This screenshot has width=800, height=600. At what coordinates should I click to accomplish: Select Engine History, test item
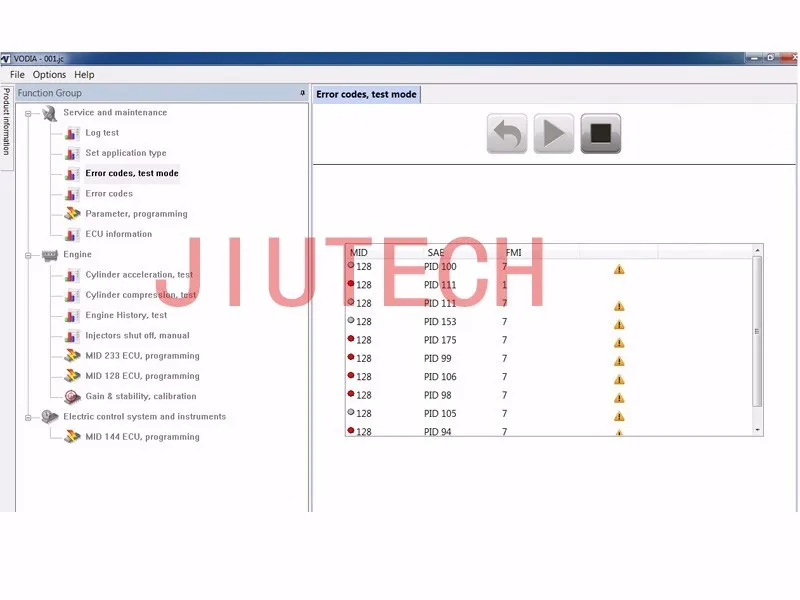(126, 315)
